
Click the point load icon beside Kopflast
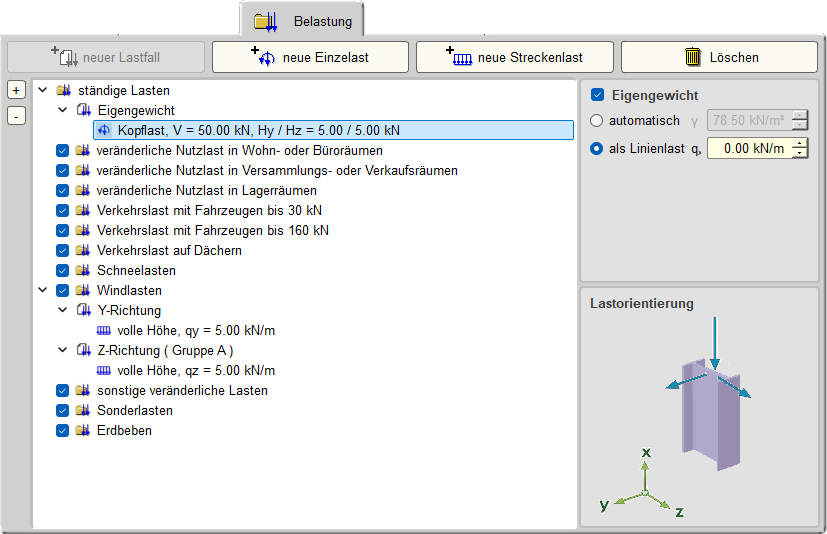click(x=103, y=130)
